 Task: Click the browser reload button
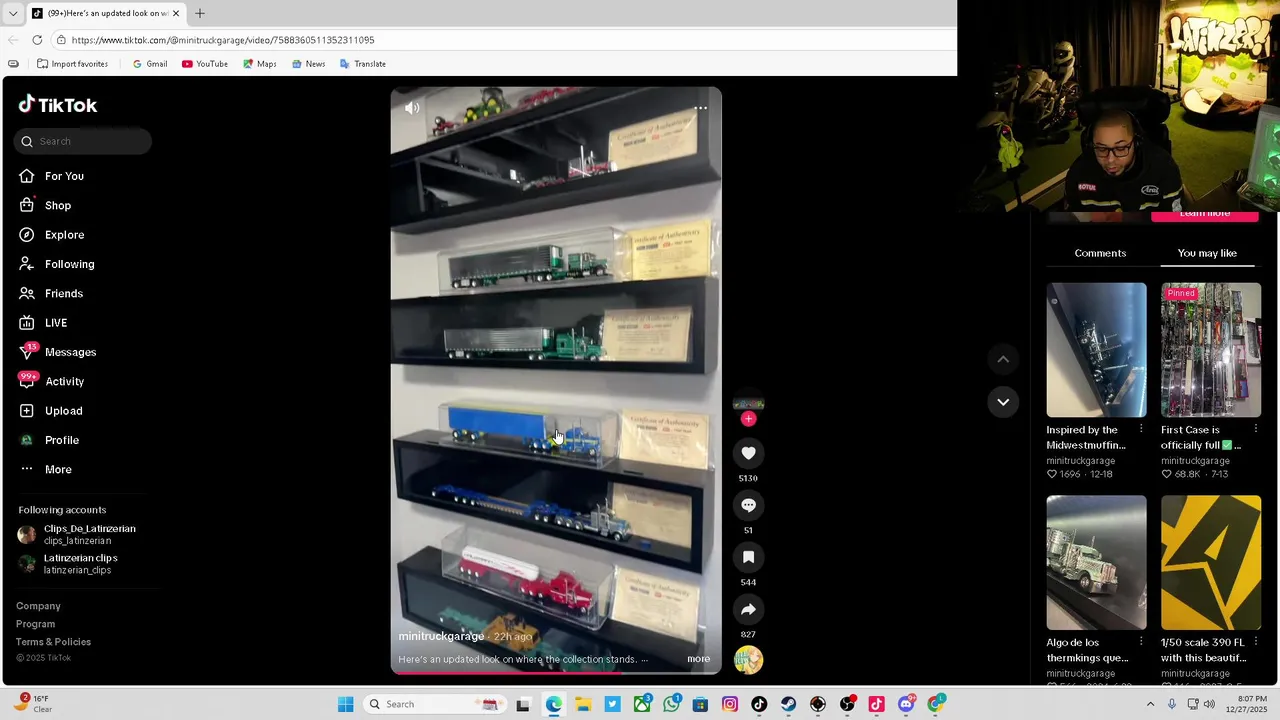pyautogui.click(x=37, y=40)
